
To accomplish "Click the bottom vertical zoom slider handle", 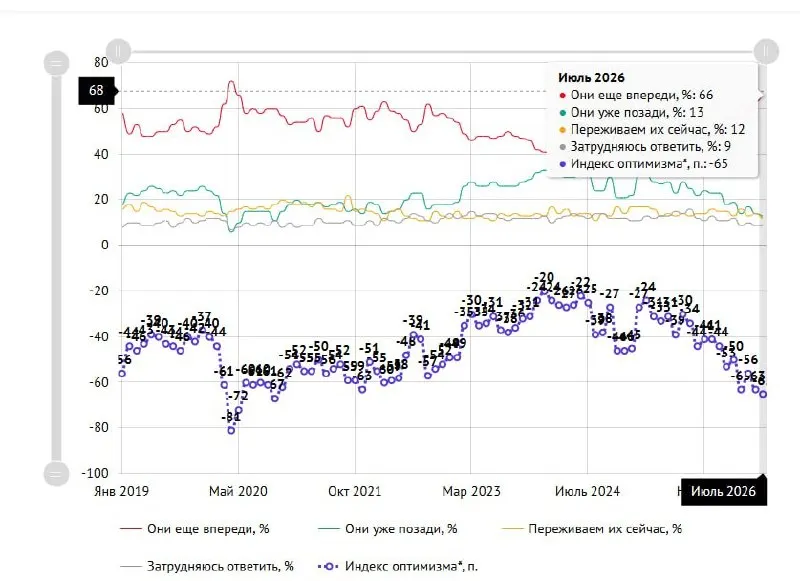I will point(56,473).
